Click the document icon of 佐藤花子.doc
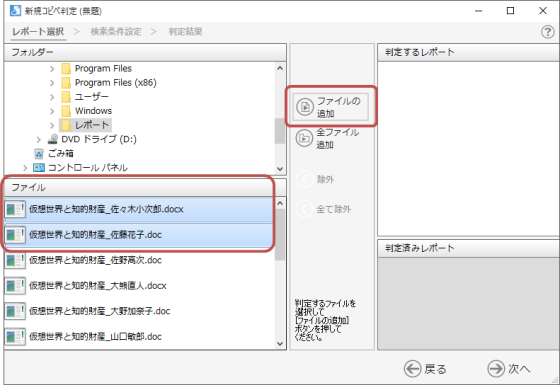 pyautogui.click(x=15, y=235)
